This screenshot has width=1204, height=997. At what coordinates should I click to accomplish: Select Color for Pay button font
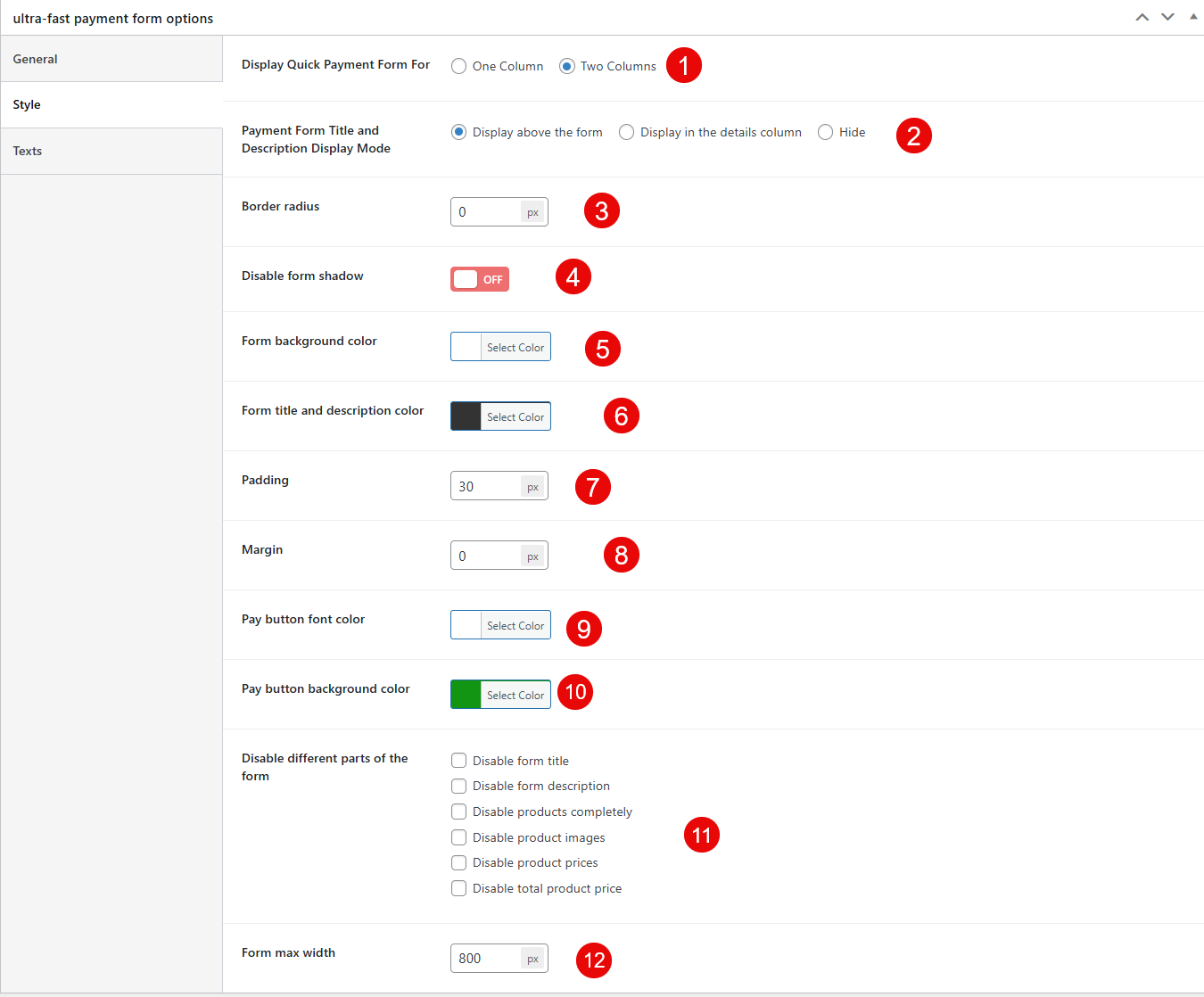pyautogui.click(x=515, y=625)
